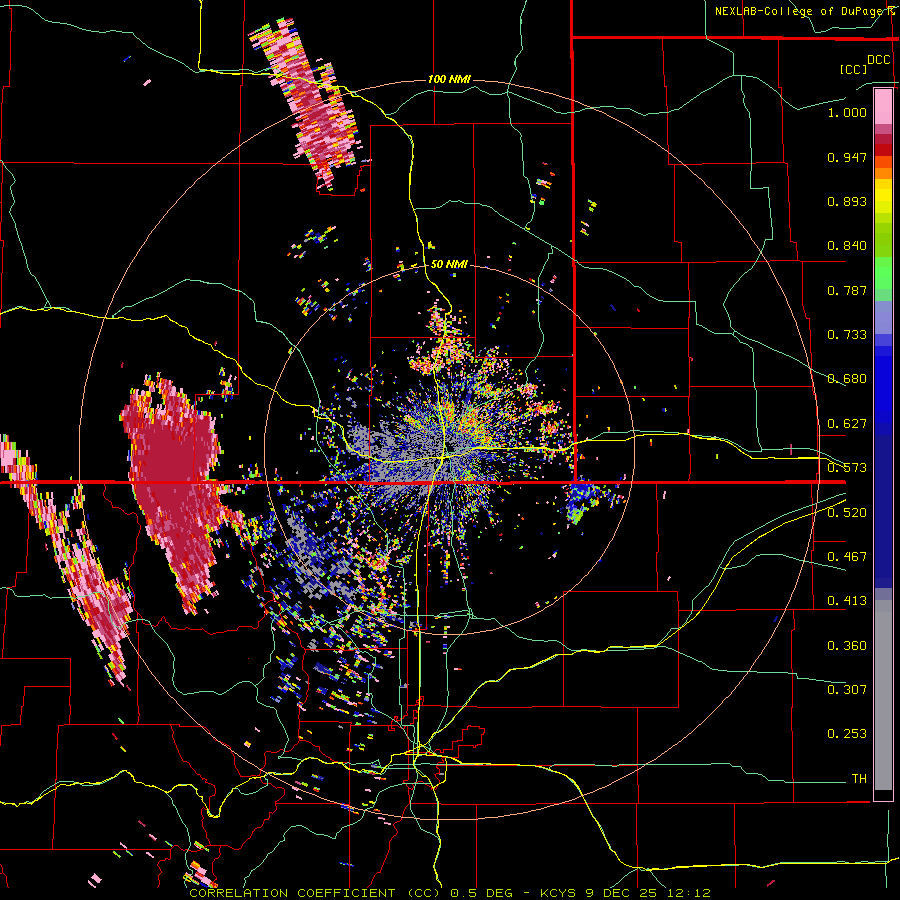Click the 50 NMI range ring label

tap(449, 265)
